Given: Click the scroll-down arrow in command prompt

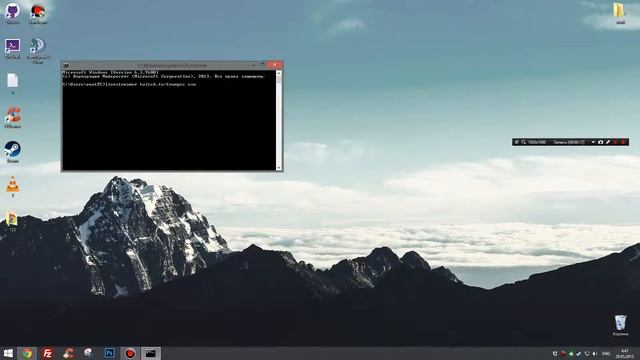Looking at the screenshot, I should [x=279, y=168].
